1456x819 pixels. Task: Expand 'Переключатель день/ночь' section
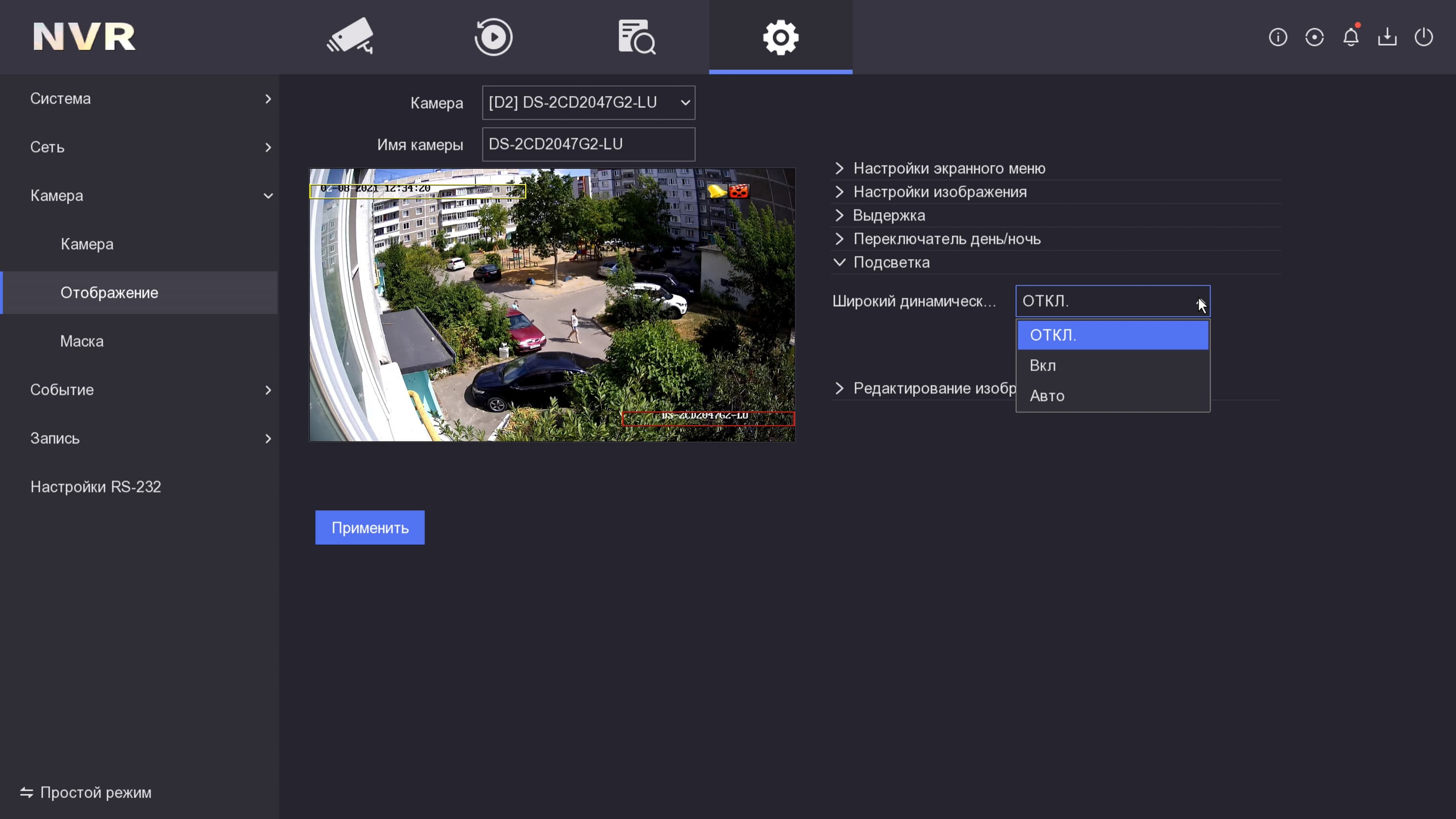pos(946,239)
